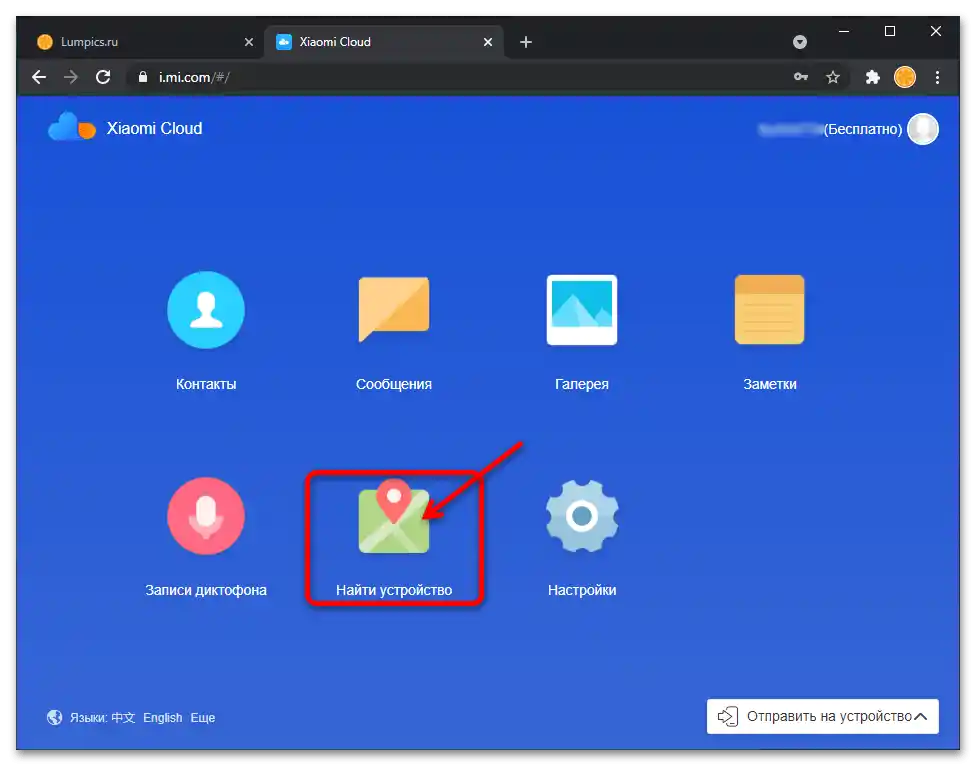976x766 pixels.
Task: Click the Контакты label
Action: (x=206, y=384)
